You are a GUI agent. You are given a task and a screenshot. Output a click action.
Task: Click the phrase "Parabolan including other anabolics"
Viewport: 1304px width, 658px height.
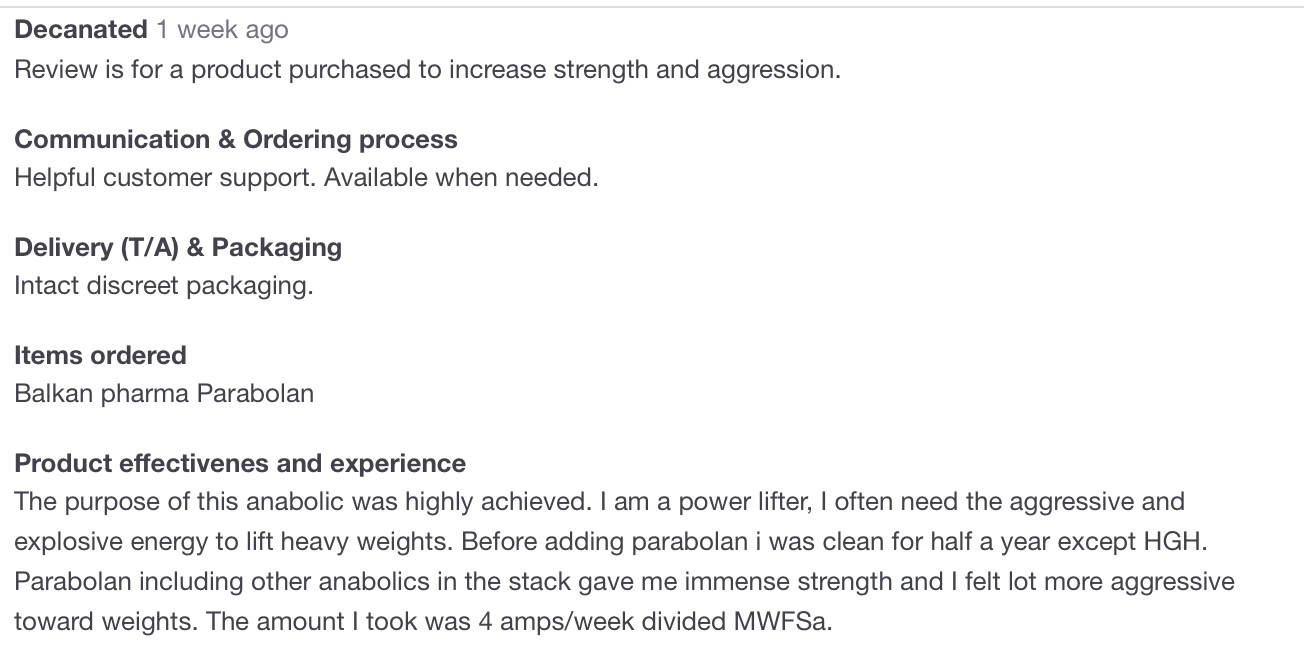(x=222, y=581)
